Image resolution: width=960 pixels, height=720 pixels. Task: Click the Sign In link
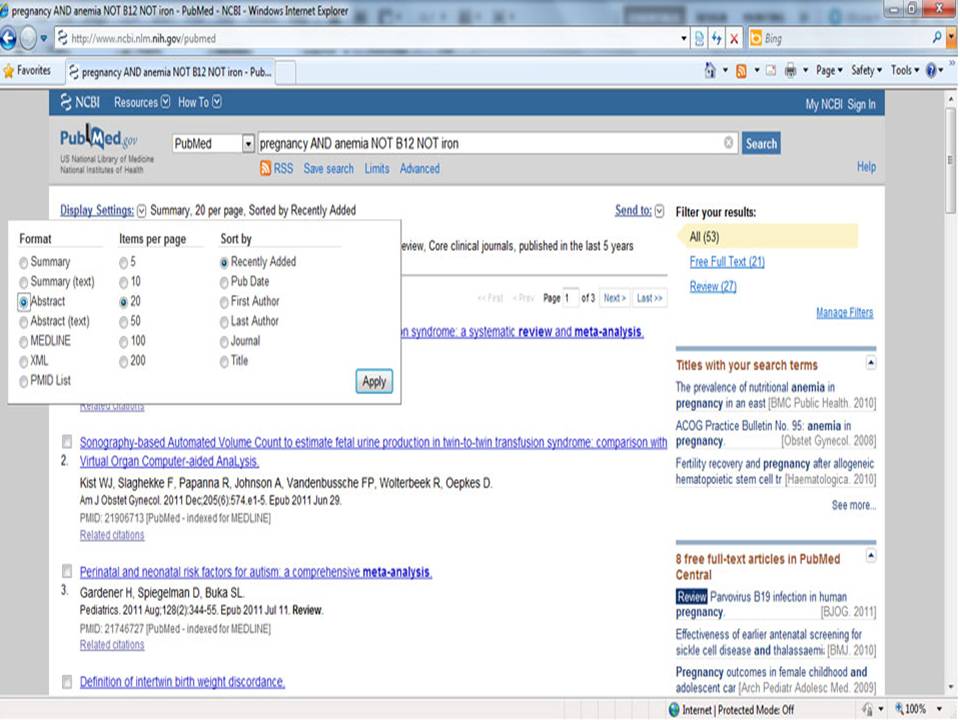[861, 104]
